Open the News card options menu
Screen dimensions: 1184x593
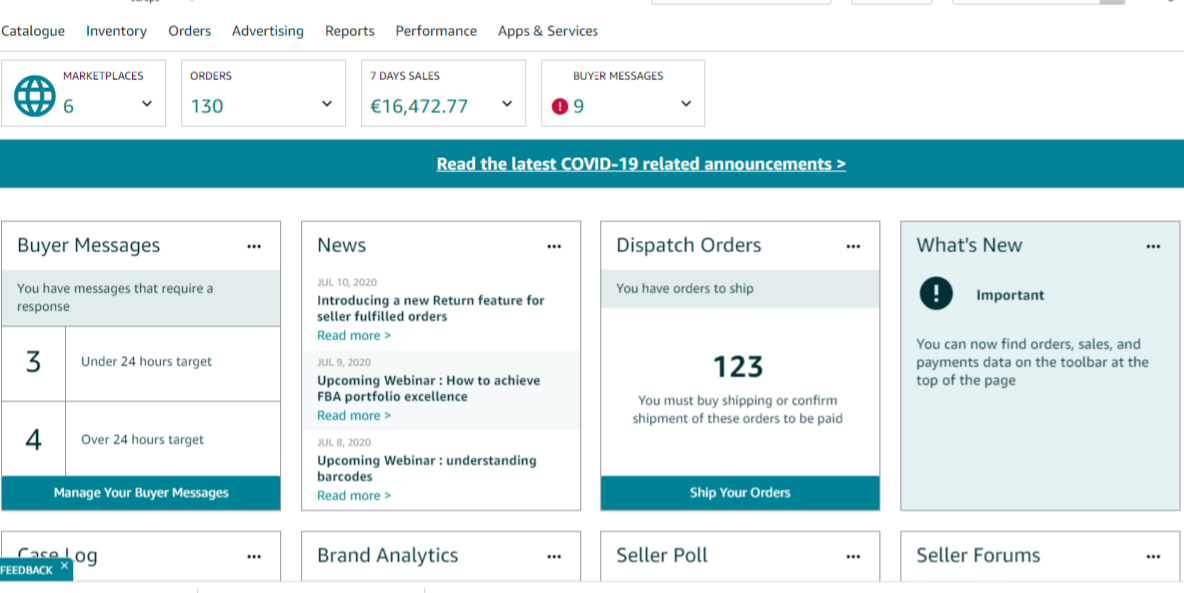[x=554, y=246]
